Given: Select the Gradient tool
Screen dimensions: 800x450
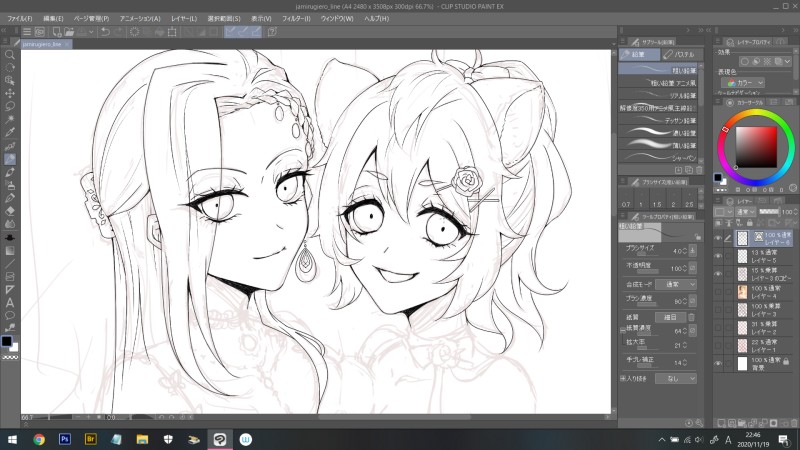Looking at the screenshot, I should click(x=10, y=251).
